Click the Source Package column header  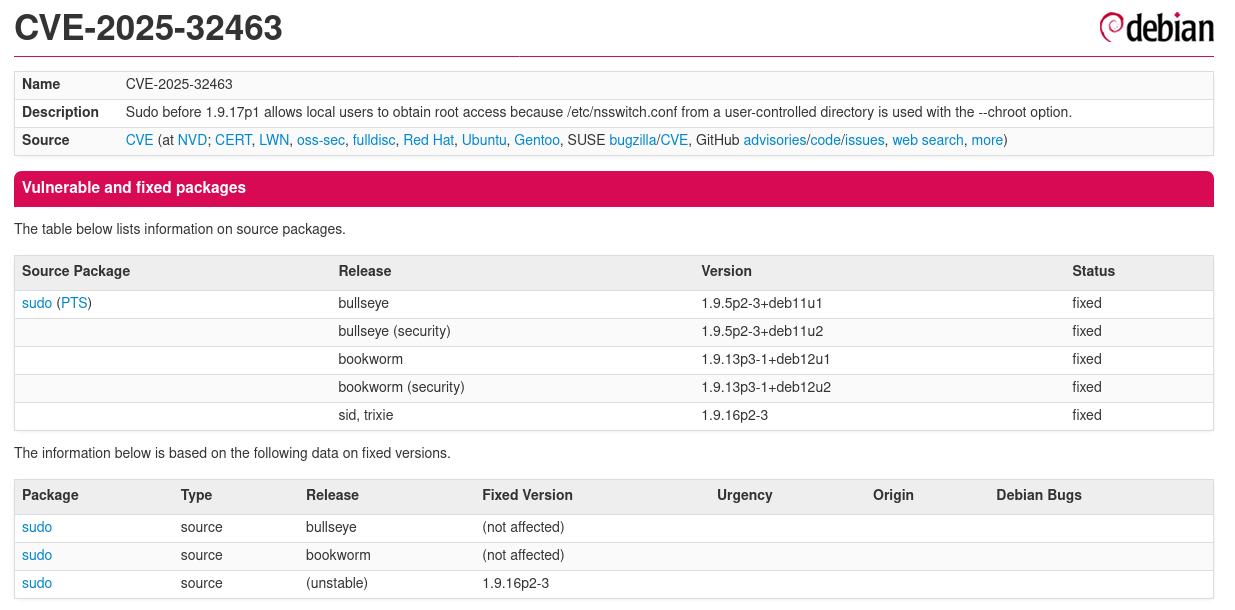[76, 271]
